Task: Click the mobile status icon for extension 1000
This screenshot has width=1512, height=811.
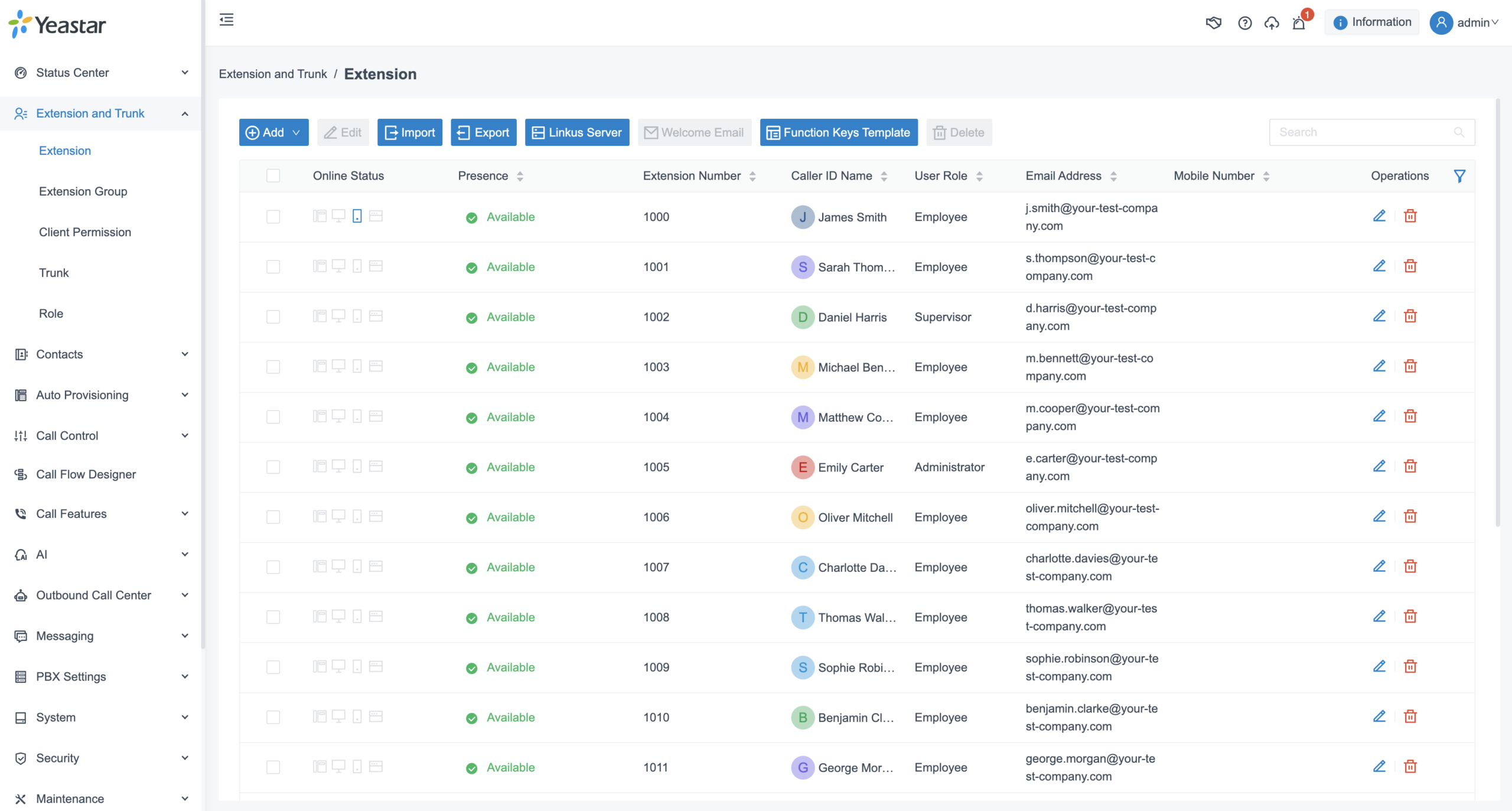Action: tap(357, 216)
